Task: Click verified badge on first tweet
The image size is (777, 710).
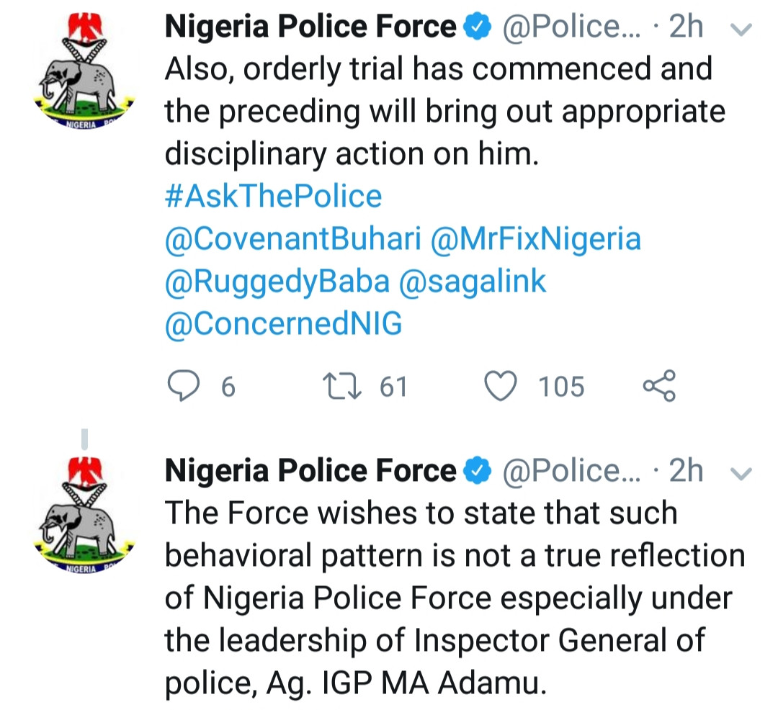Action: click(479, 28)
